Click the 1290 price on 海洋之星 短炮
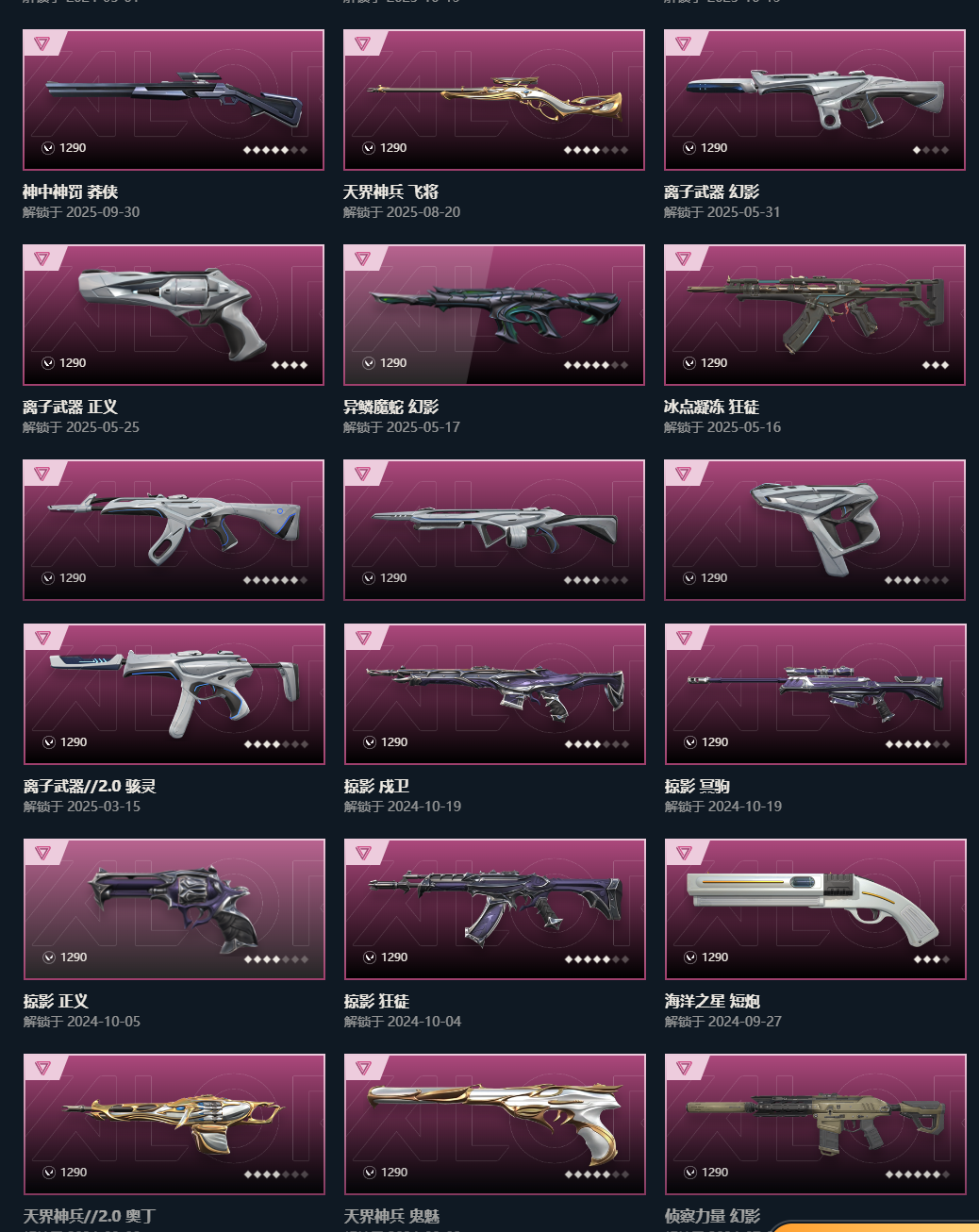979x1232 pixels. click(715, 957)
